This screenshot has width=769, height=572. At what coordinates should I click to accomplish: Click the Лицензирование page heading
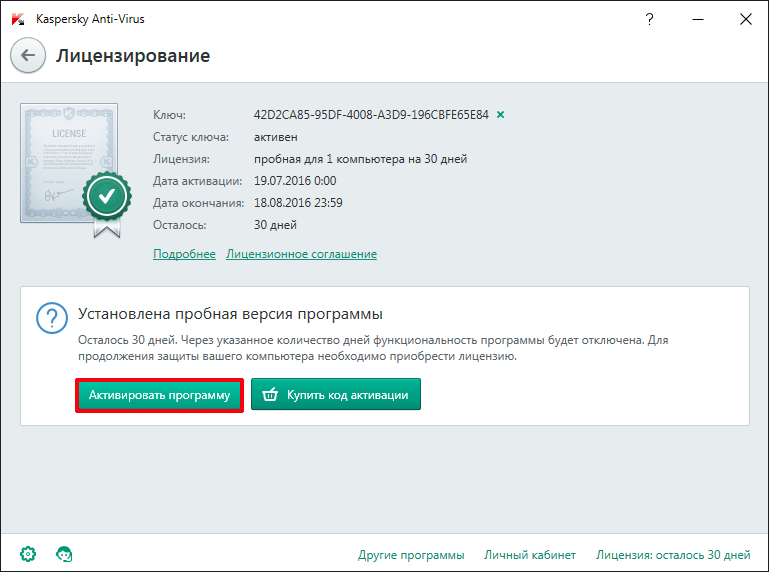pos(133,56)
